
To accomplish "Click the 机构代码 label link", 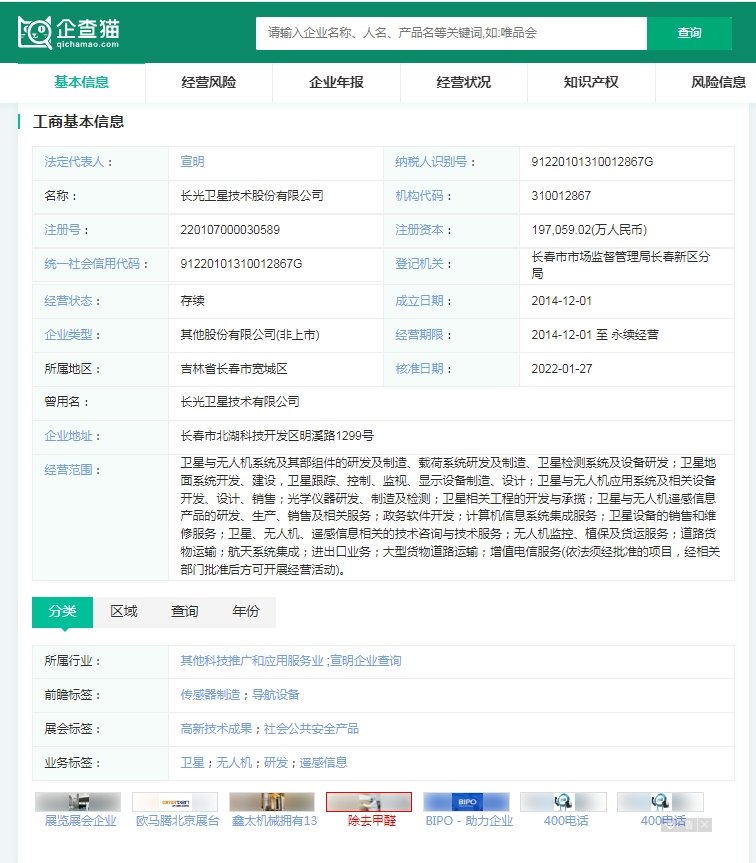I will pyautogui.click(x=419, y=196).
